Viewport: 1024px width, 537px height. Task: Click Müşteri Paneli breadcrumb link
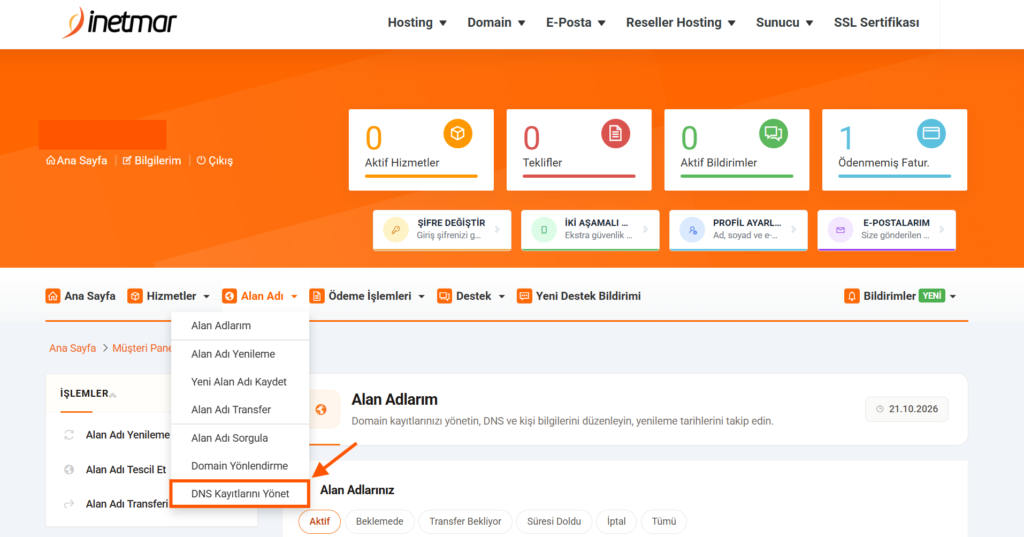tap(142, 348)
